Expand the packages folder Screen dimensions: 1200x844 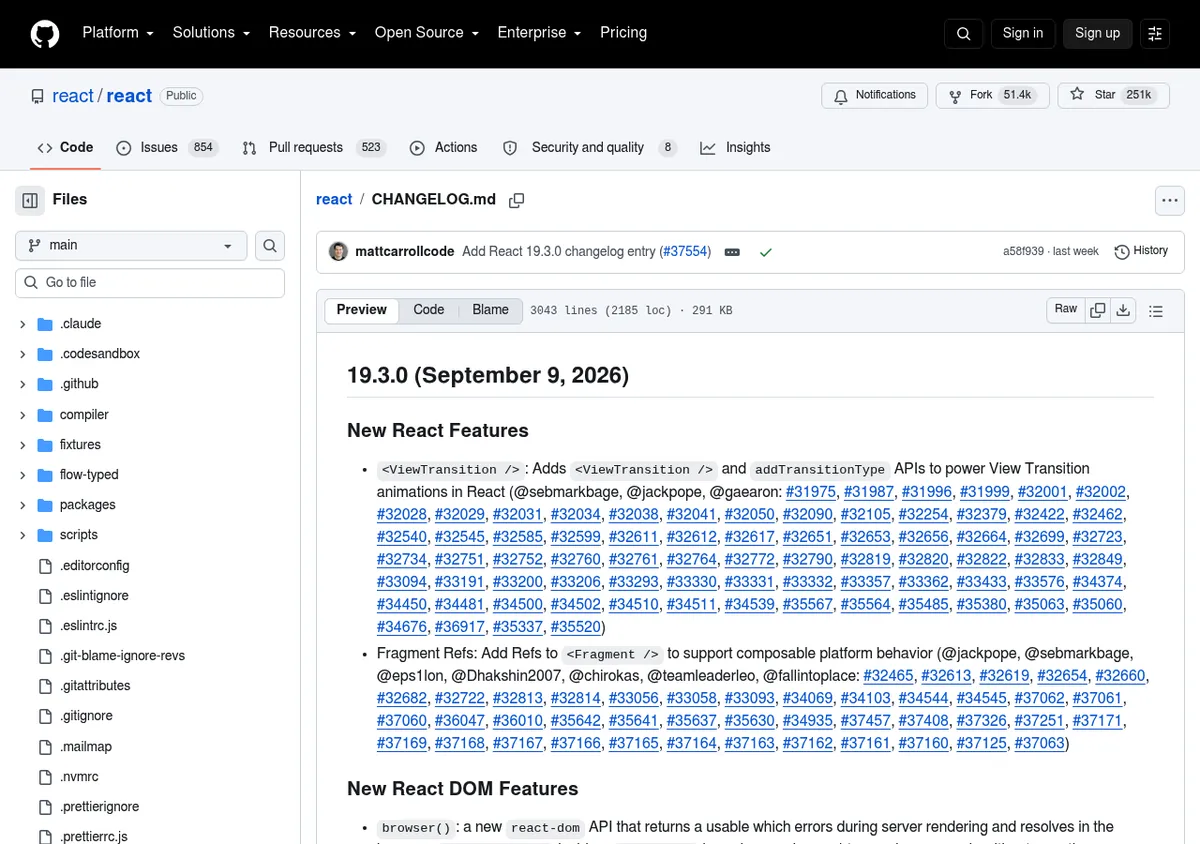[x=22, y=505]
